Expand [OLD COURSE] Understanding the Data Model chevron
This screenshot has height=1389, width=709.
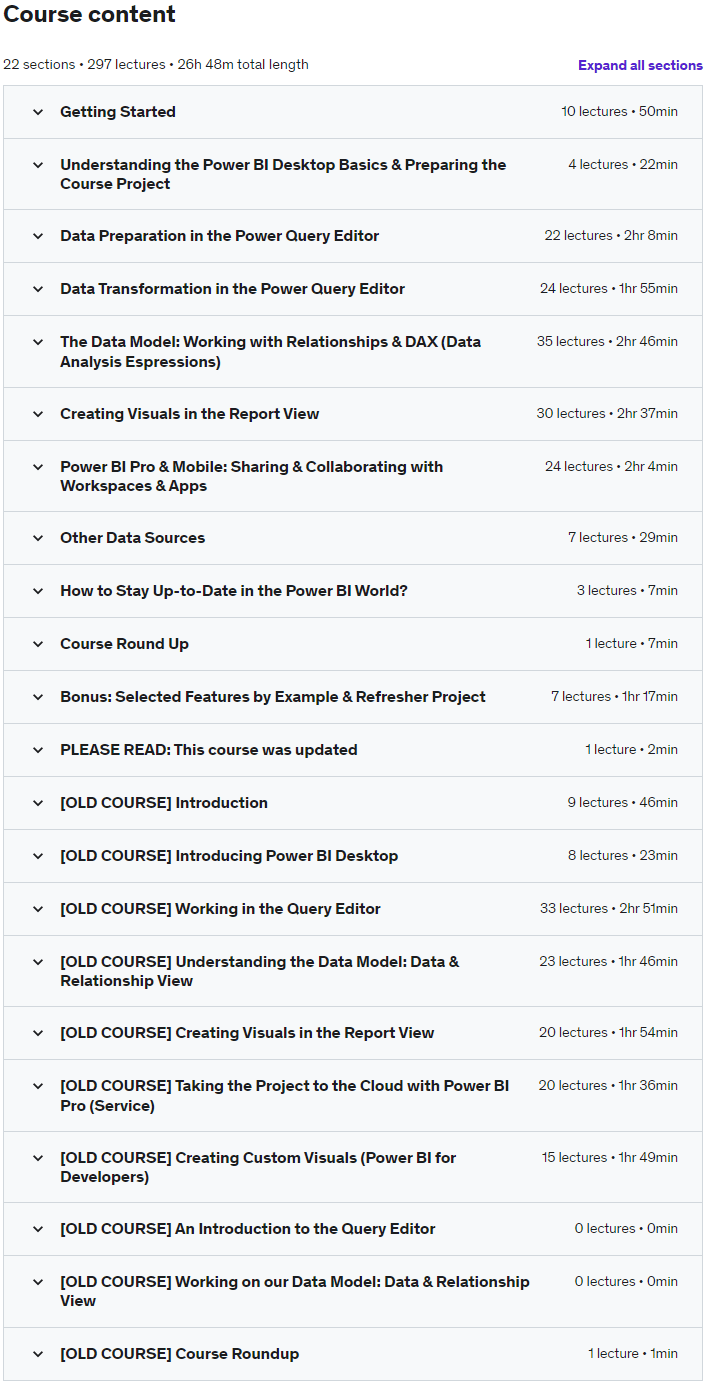[x=38, y=962]
